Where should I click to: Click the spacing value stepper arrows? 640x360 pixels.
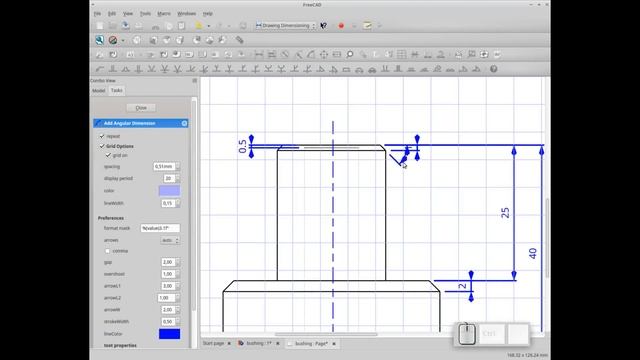(x=178, y=167)
